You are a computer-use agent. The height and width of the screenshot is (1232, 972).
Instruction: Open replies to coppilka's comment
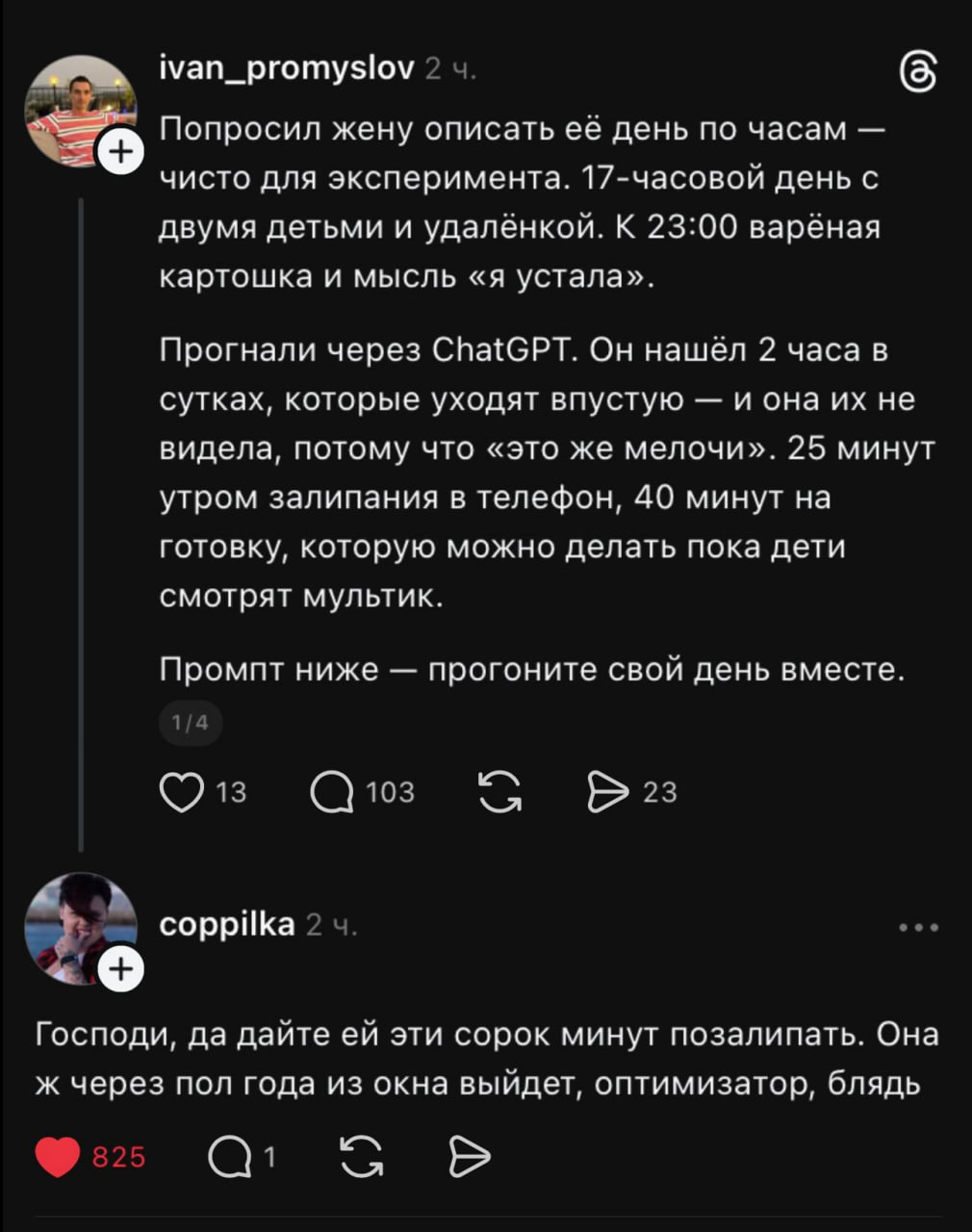coord(228,1156)
